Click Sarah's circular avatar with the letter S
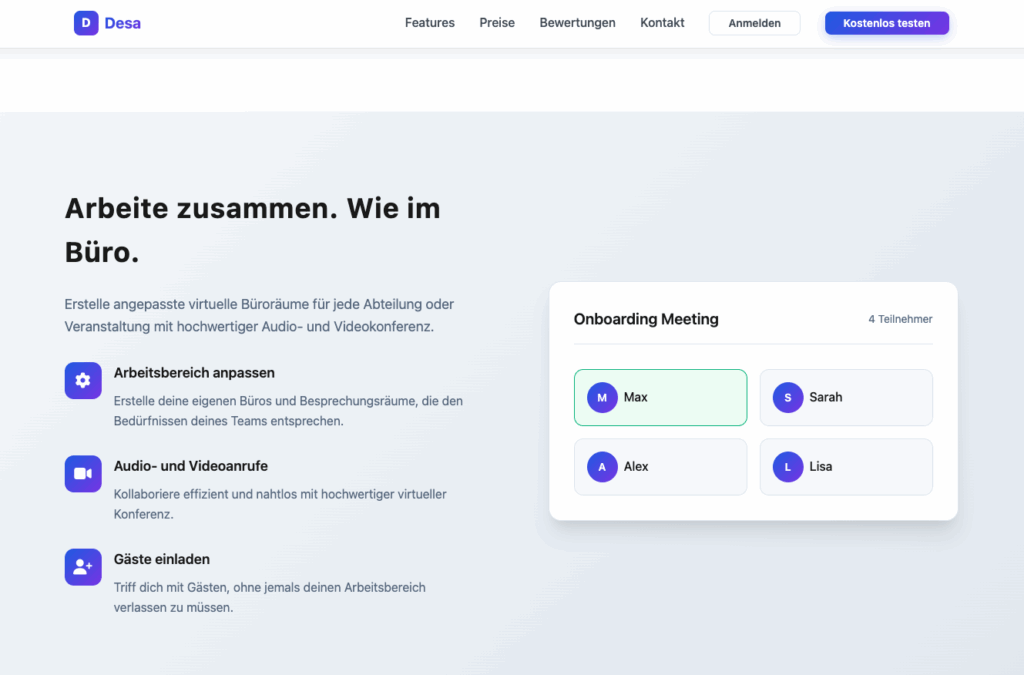 click(787, 397)
